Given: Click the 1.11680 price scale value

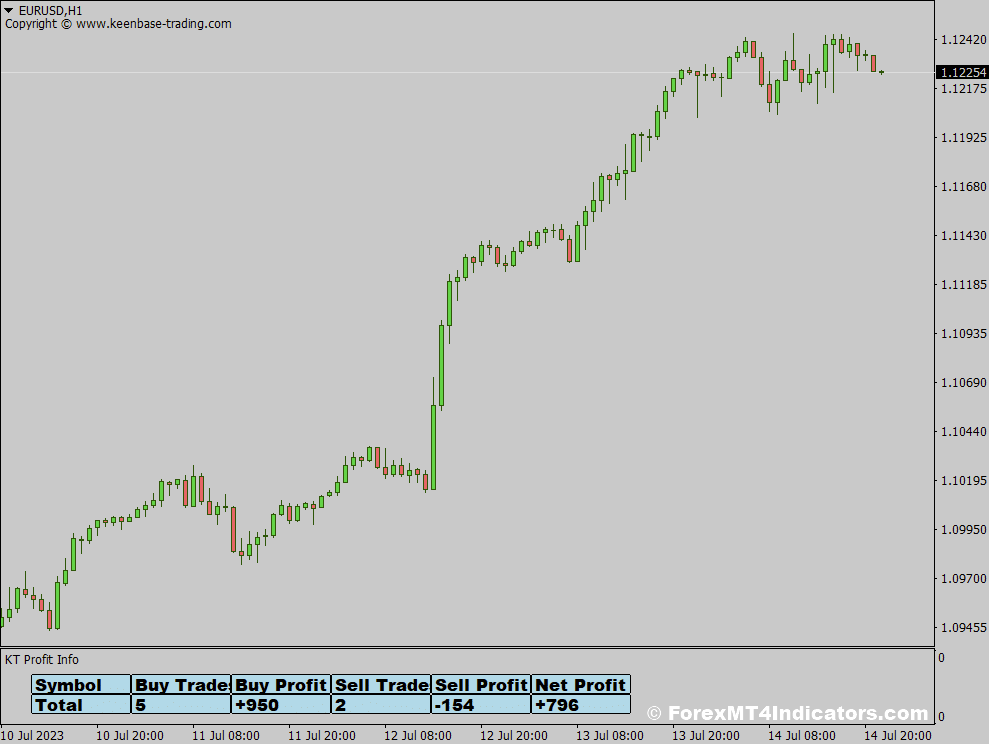Looking at the screenshot, I should 963,187.
